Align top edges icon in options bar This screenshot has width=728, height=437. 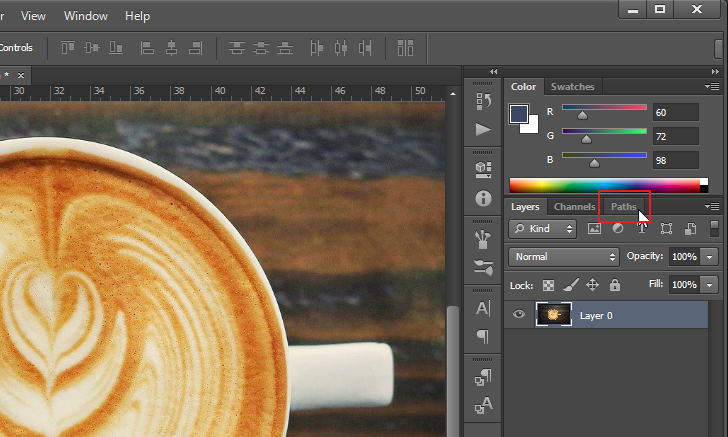click(x=68, y=47)
